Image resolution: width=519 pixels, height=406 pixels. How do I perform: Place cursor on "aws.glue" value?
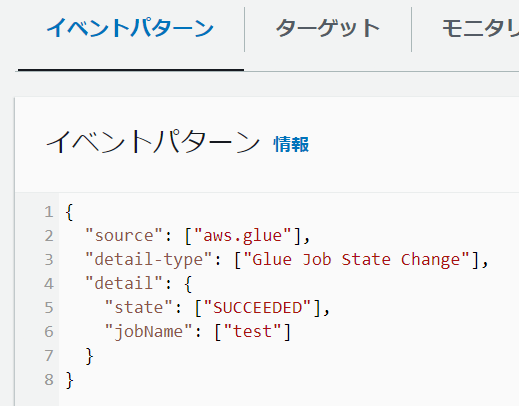point(243,236)
